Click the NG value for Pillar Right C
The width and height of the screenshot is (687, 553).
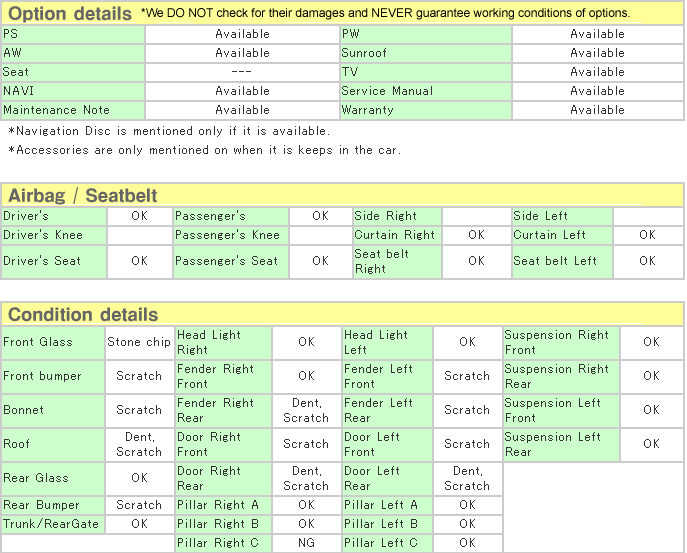pos(306,543)
